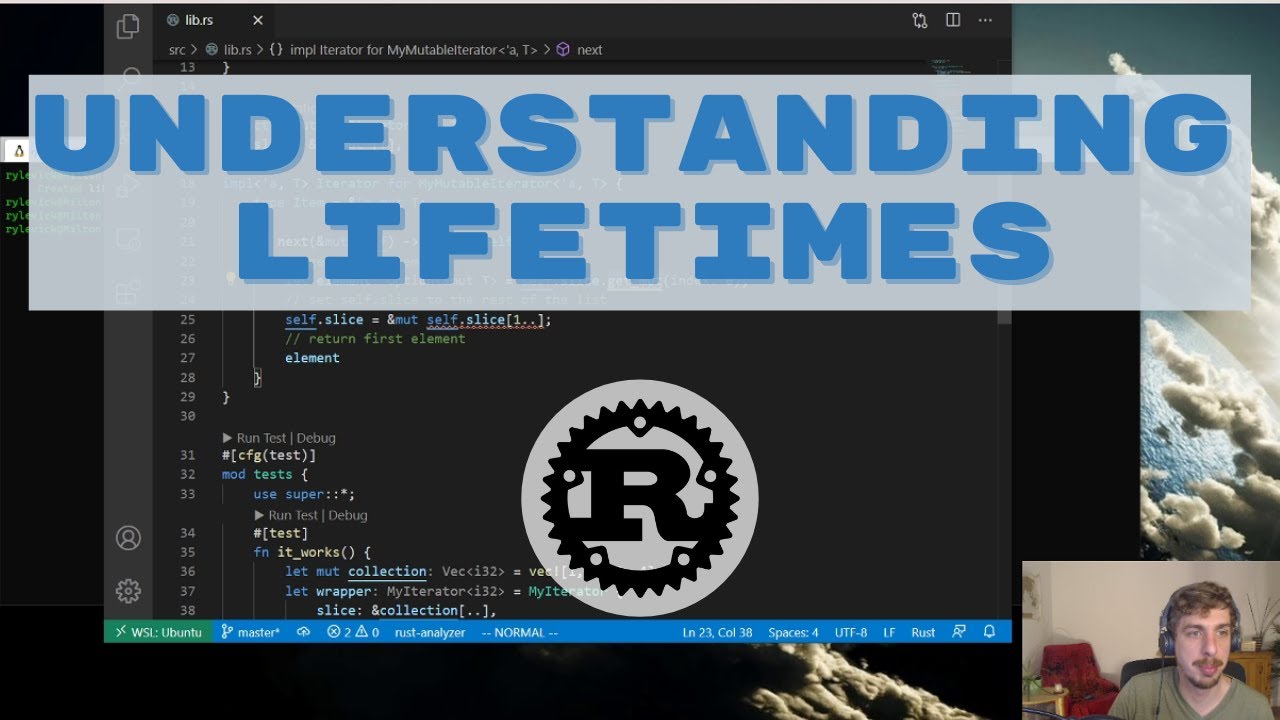Click 'mod tests {' on line 32

coord(265,474)
